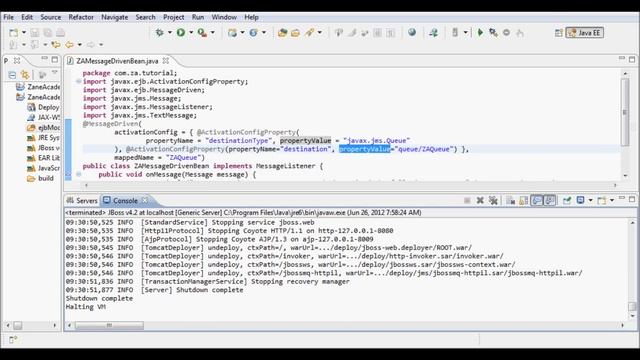This screenshot has height=360, width=640.
Task: Click the Save icon in toolbar
Action: click(x=35, y=33)
